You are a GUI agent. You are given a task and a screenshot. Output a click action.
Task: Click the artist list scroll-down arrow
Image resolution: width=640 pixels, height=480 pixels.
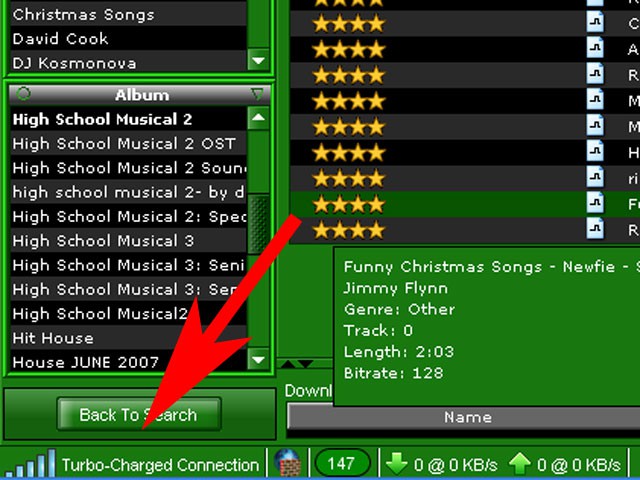pos(258,60)
